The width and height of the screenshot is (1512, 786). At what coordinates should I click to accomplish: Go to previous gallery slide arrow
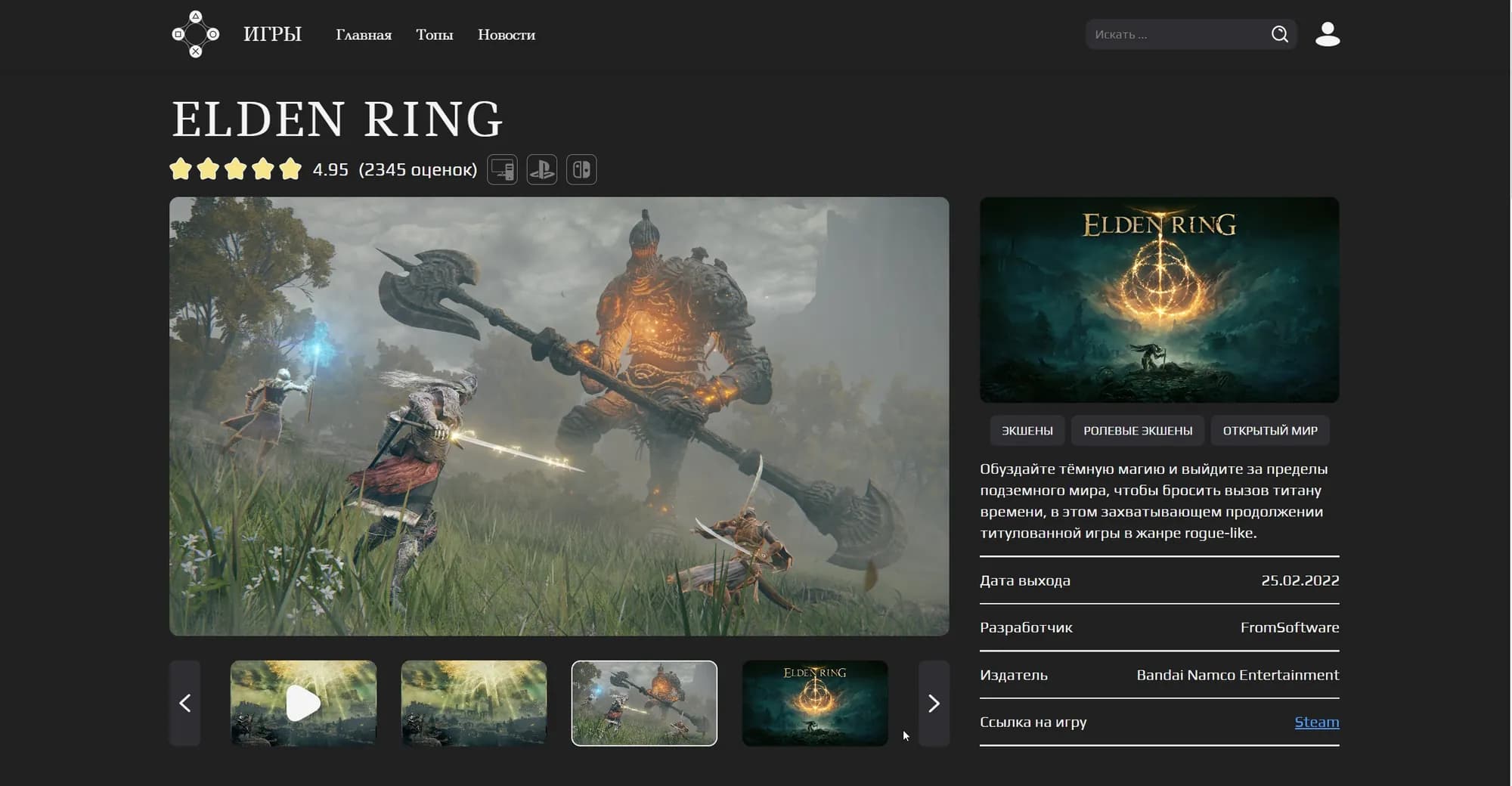185,704
